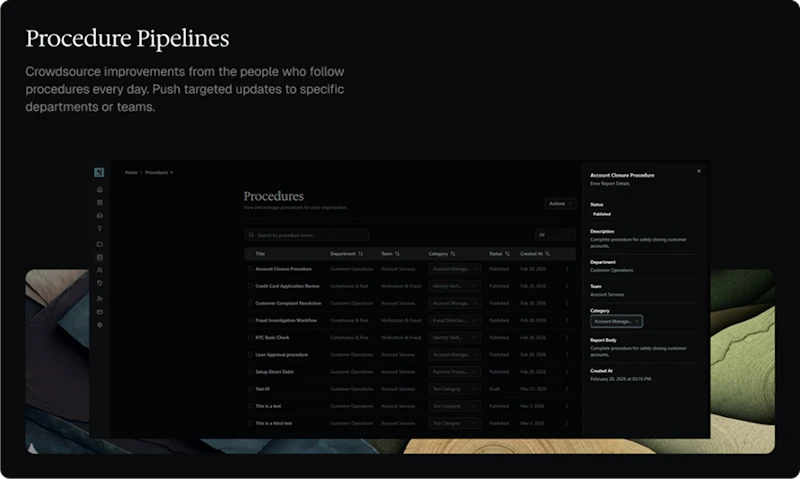This screenshot has height=479, width=800.
Task: Open the Account Closure Procedure title
Action: [283, 269]
